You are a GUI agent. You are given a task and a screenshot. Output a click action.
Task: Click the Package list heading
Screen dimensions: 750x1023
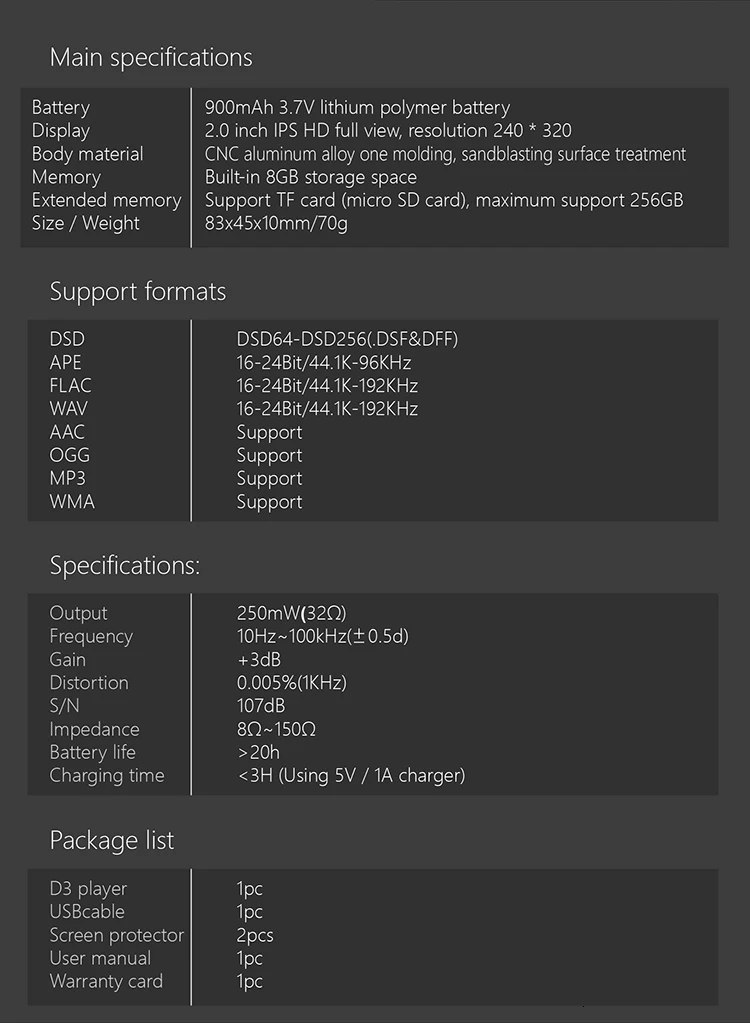(x=112, y=840)
